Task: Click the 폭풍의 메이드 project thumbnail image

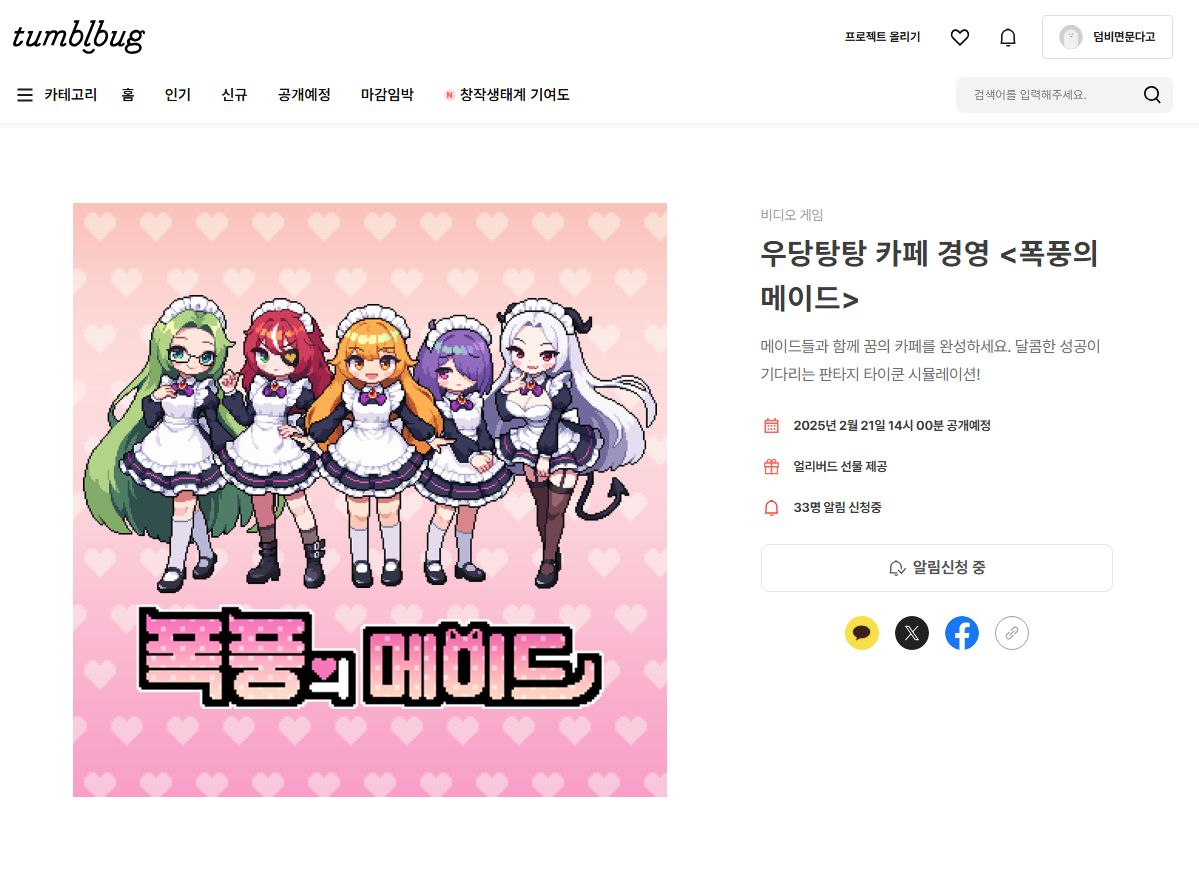Action: (x=370, y=500)
